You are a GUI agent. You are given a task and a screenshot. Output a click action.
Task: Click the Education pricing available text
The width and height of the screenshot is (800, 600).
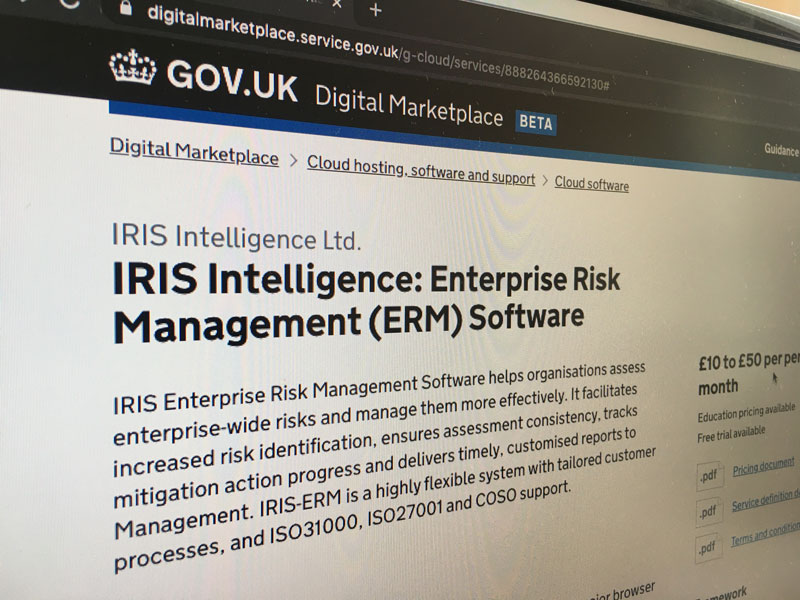click(x=746, y=412)
